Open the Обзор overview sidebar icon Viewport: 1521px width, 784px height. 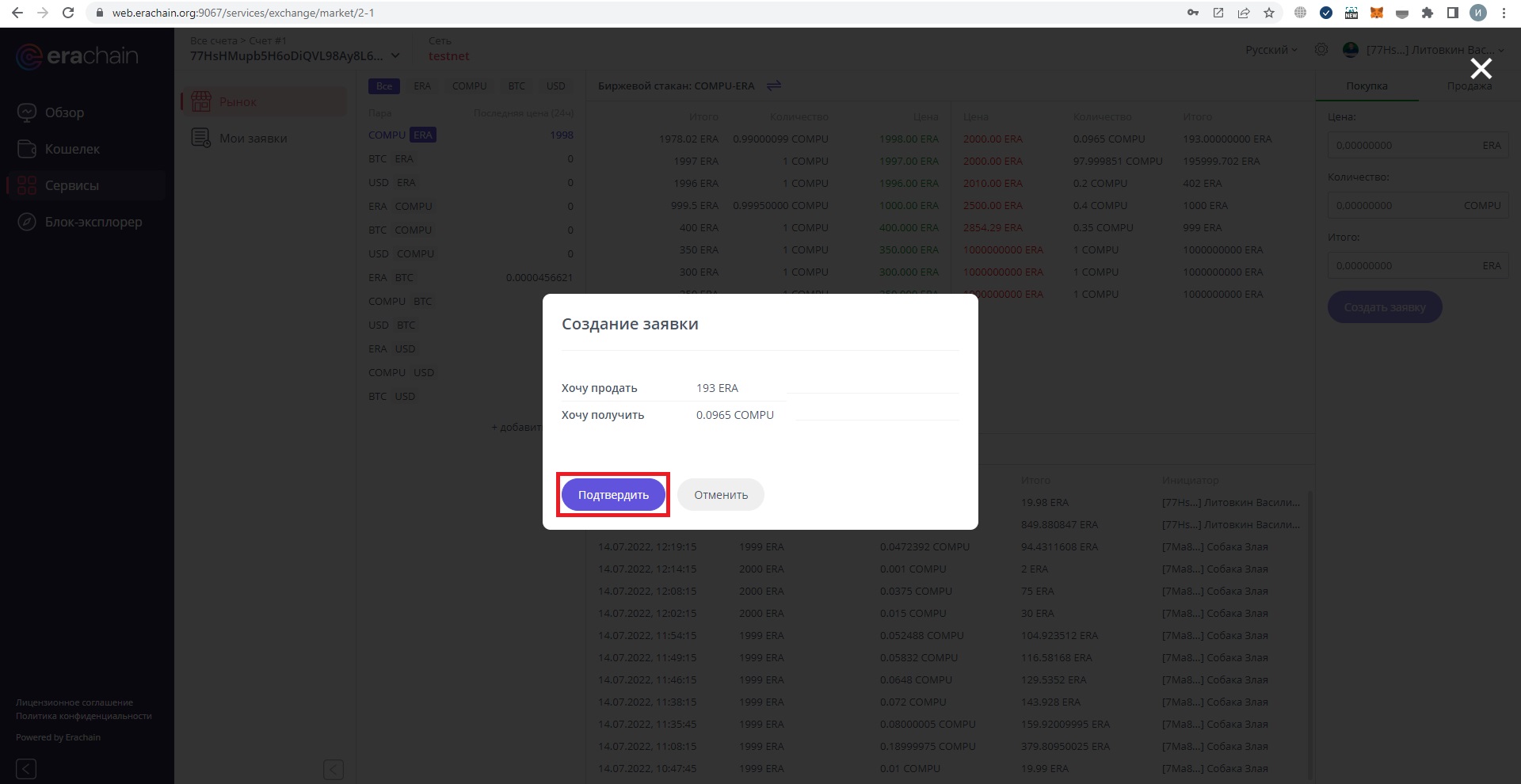[x=27, y=112]
